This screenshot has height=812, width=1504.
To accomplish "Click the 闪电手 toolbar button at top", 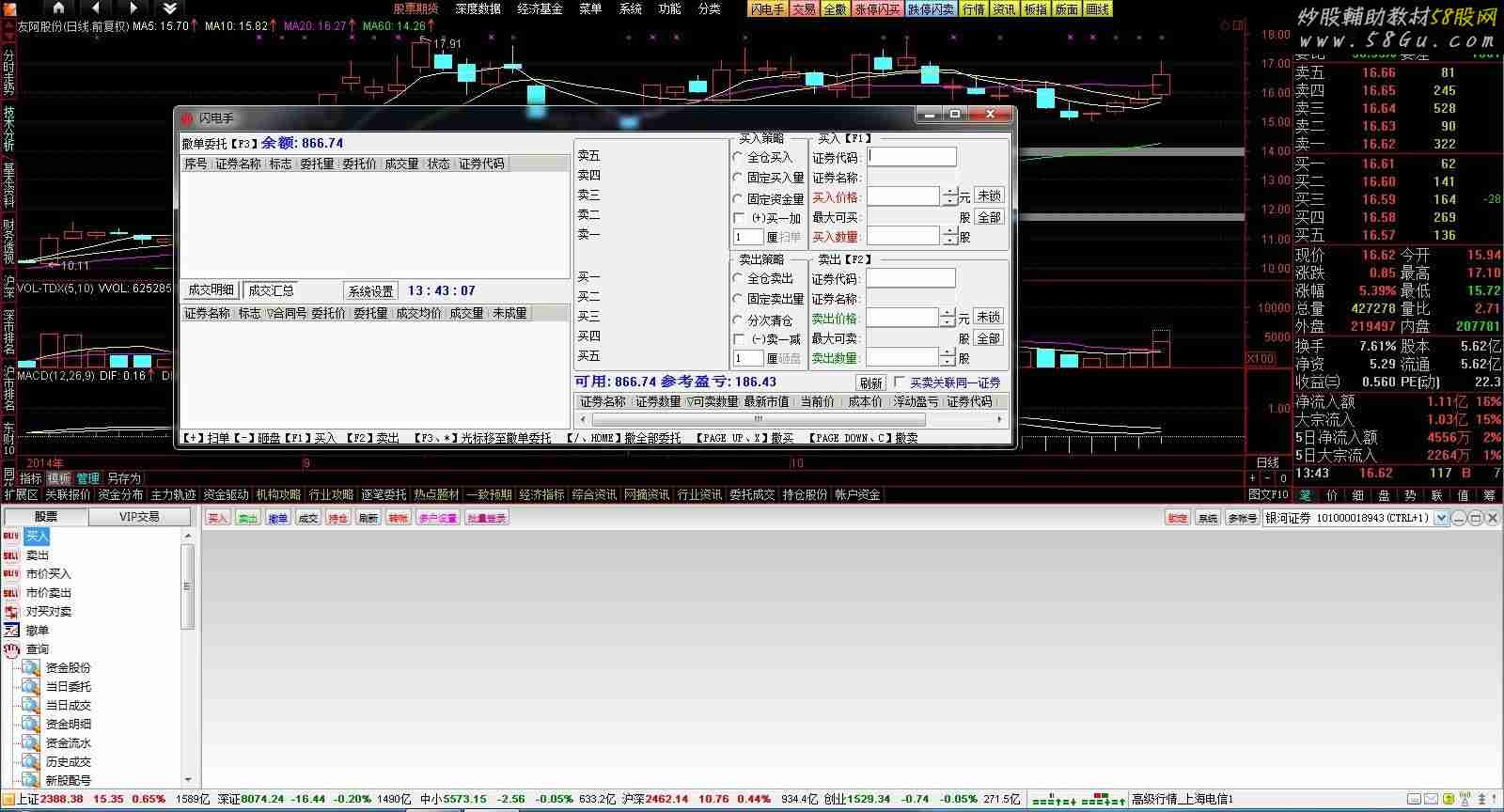I will 767,8.
